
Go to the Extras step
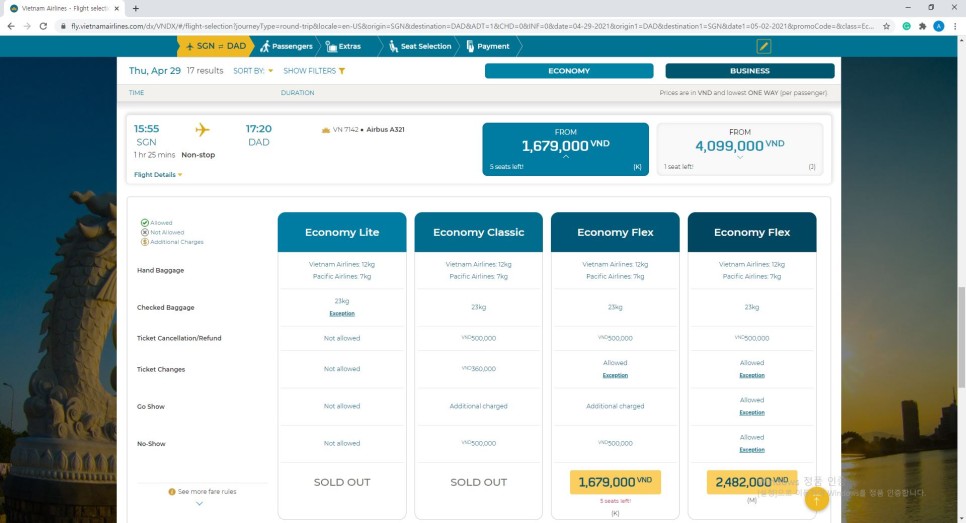343,46
